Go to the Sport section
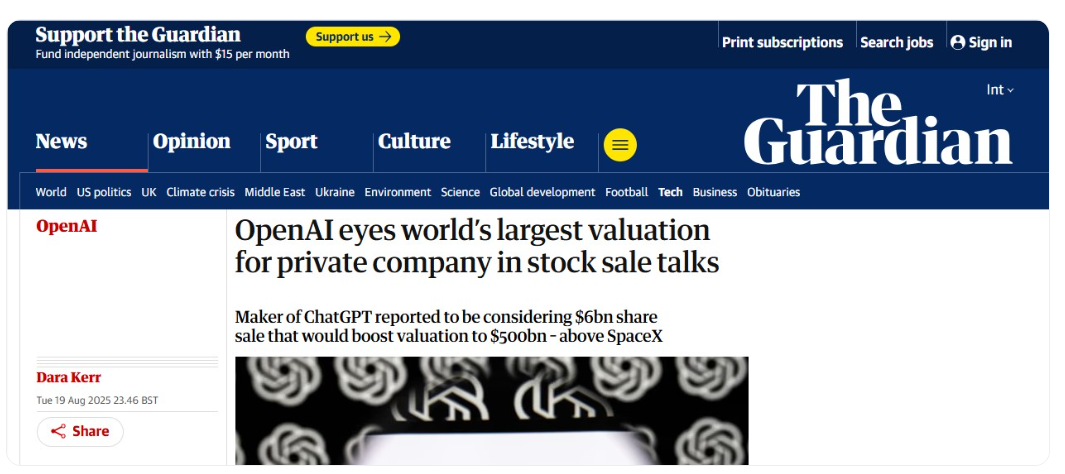 click(291, 142)
